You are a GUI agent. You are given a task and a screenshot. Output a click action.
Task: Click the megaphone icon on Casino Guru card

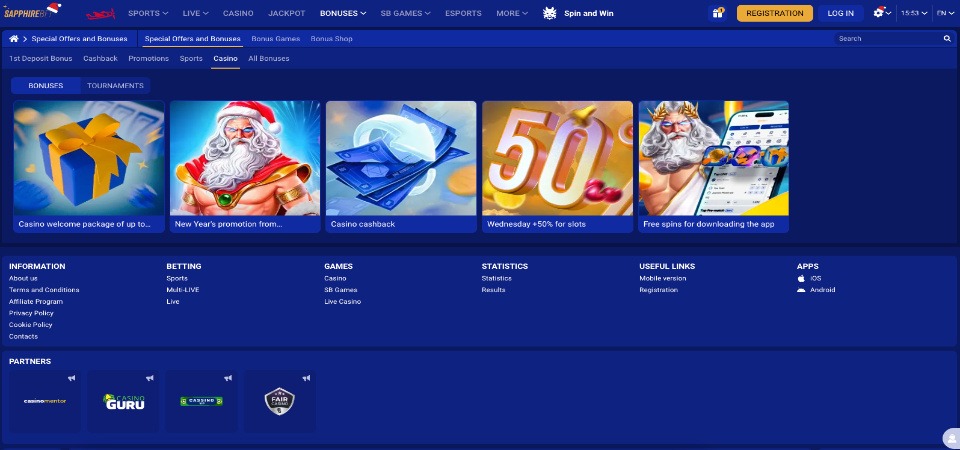point(150,378)
